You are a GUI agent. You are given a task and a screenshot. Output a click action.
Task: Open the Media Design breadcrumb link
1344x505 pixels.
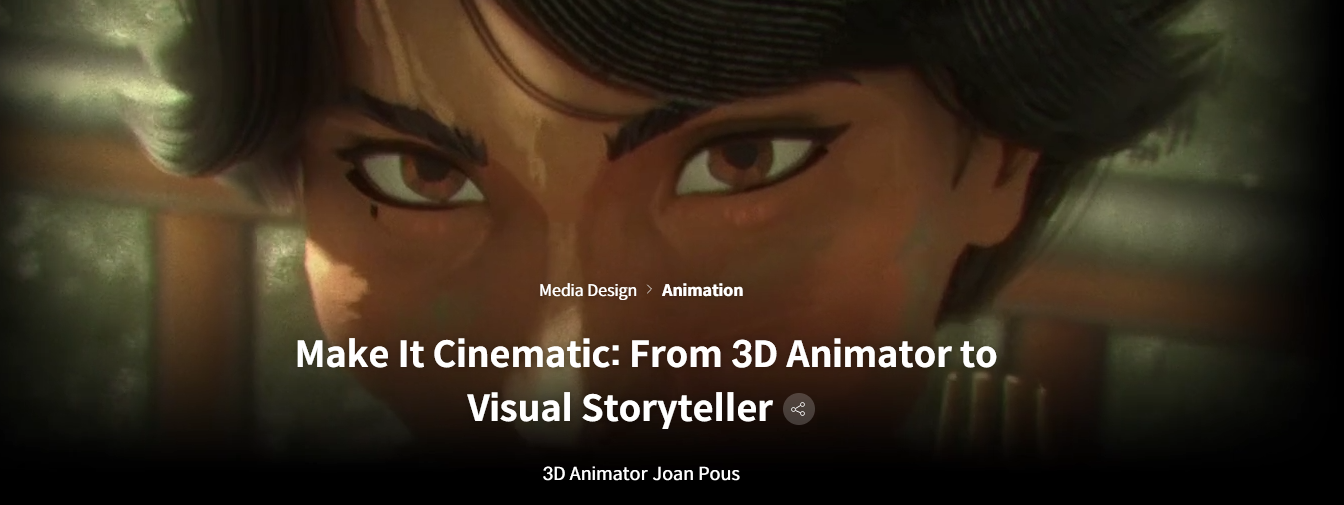588,290
